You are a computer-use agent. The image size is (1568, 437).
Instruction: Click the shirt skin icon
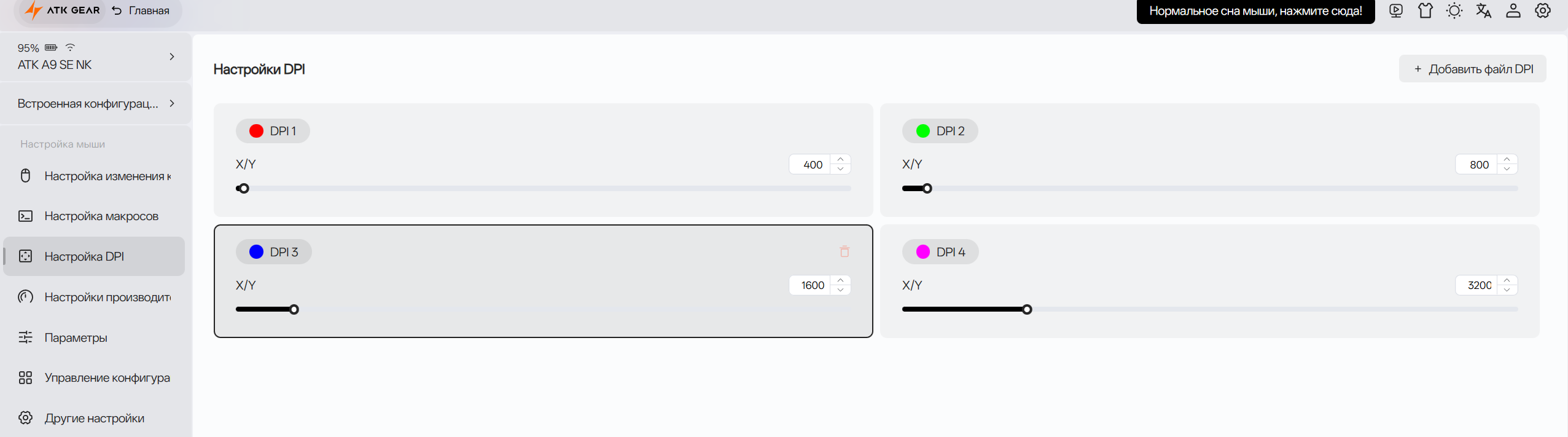pyautogui.click(x=1426, y=10)
